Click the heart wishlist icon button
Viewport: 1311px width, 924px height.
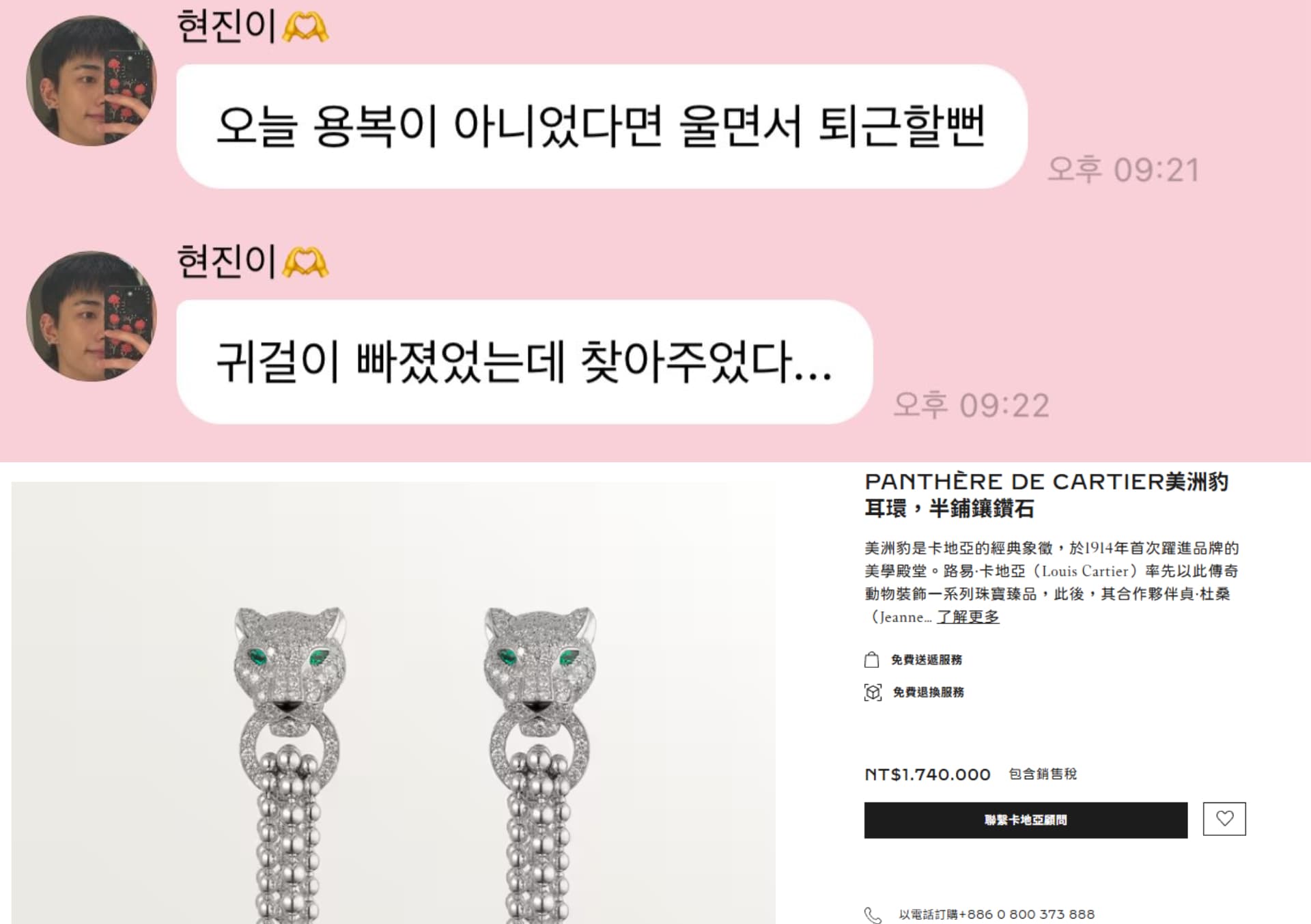[1224, 818]
